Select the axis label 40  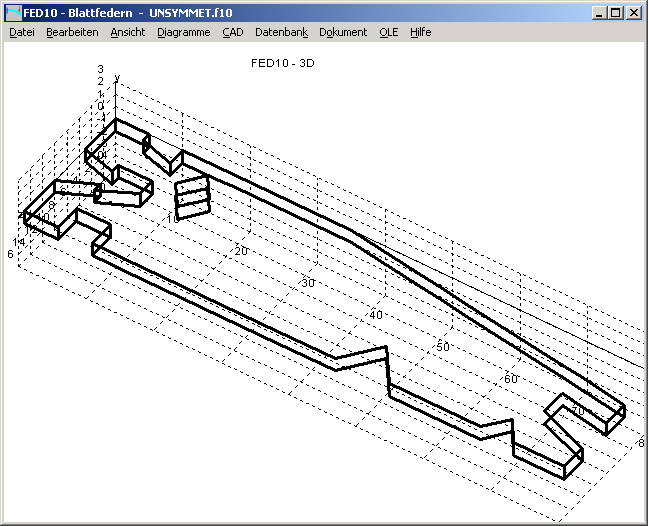[x=375, y=315]
